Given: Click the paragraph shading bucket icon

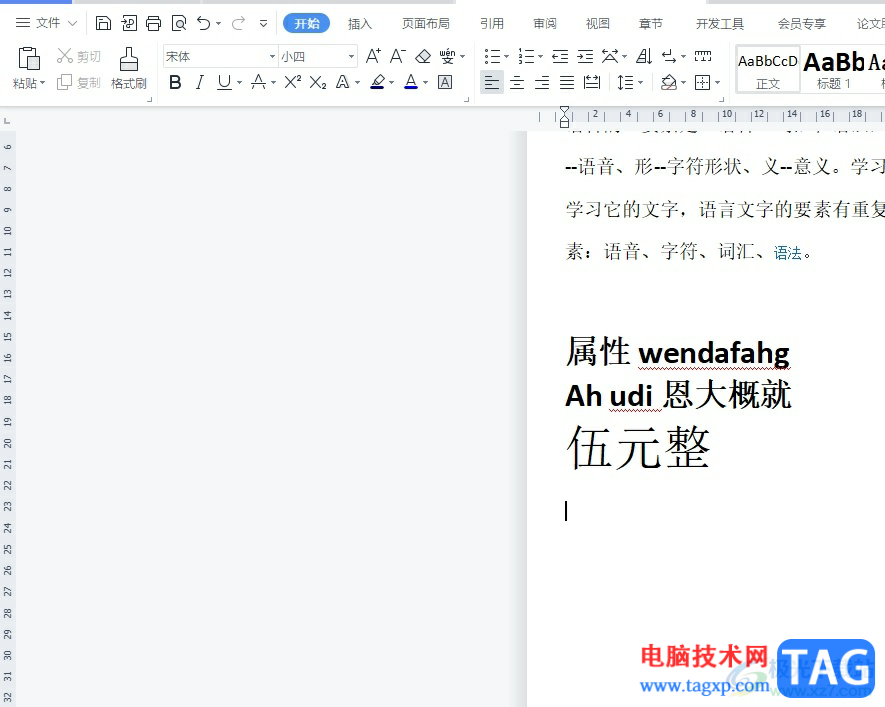Looking at the screenshot, I should 669,82.
